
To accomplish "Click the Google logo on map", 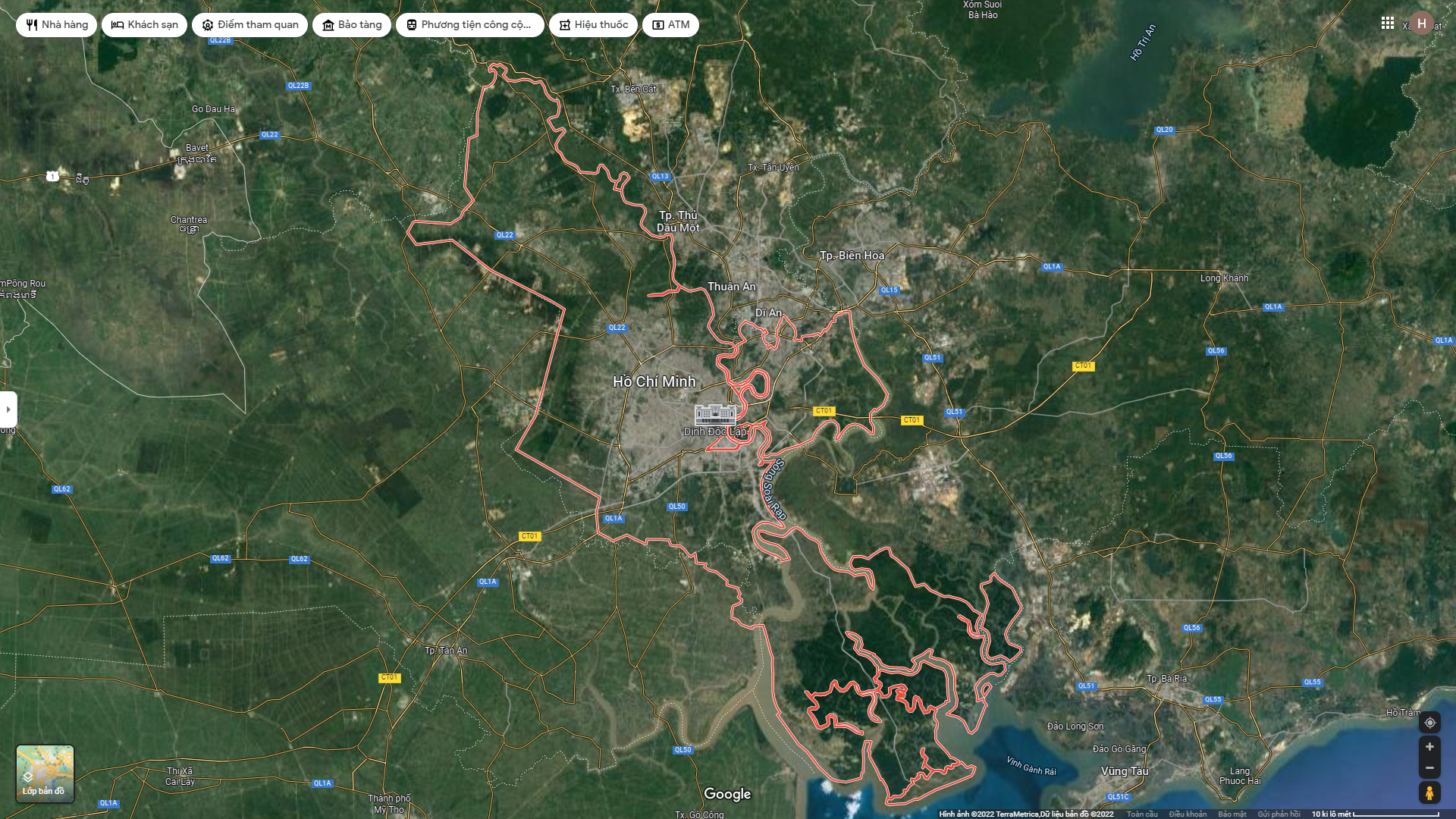I will pos(727,794).
